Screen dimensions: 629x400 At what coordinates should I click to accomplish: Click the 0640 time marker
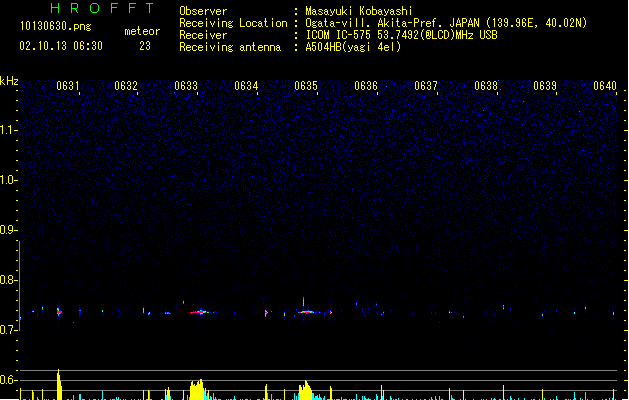coord(605,86)
